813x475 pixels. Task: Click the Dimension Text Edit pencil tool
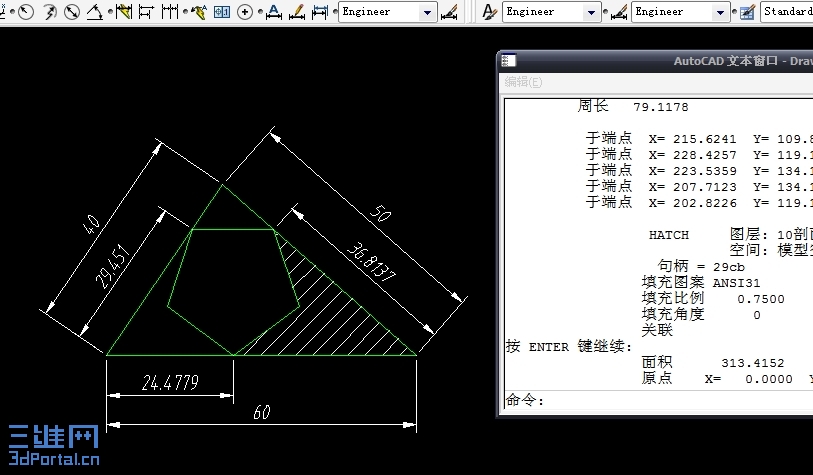[x=297, y=11]
